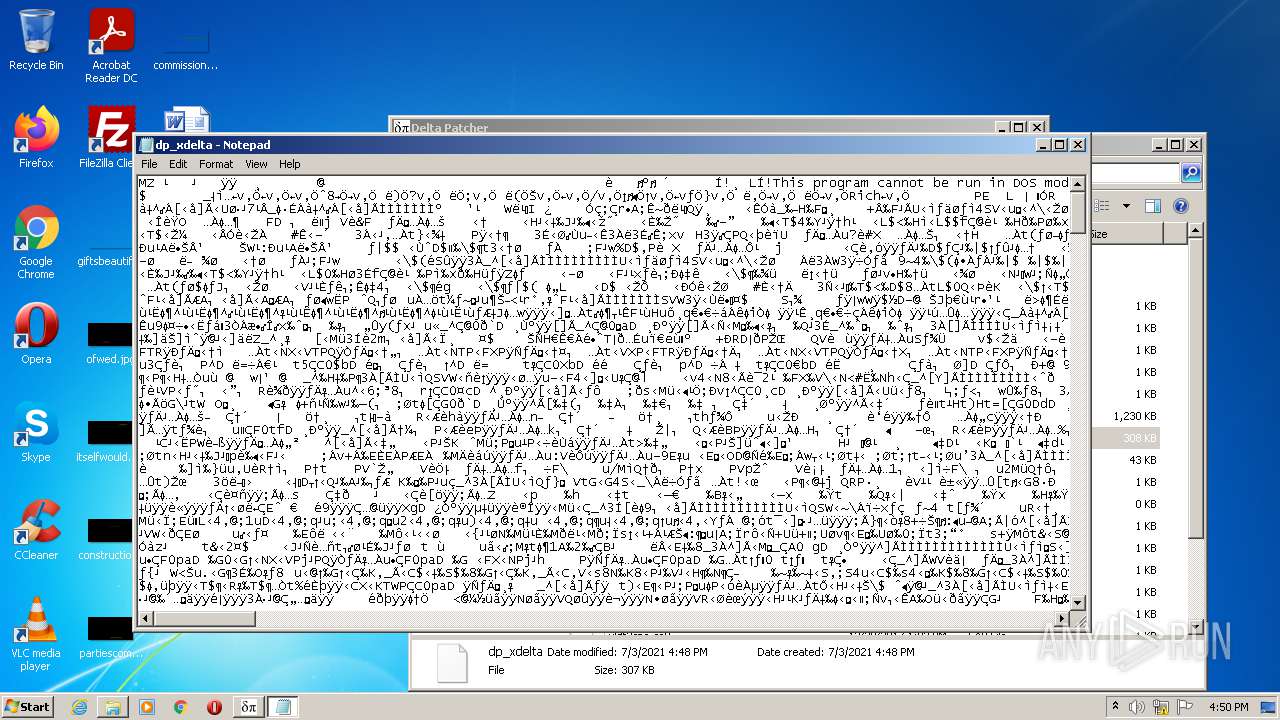
Task: Toggle the Explorer preview pane icon
Action: point(1152,206)
